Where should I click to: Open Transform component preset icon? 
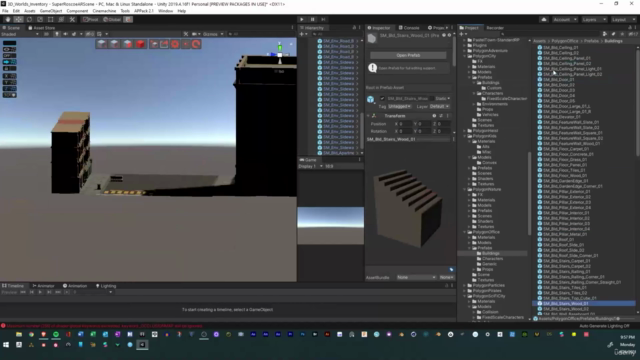[441, 116]
